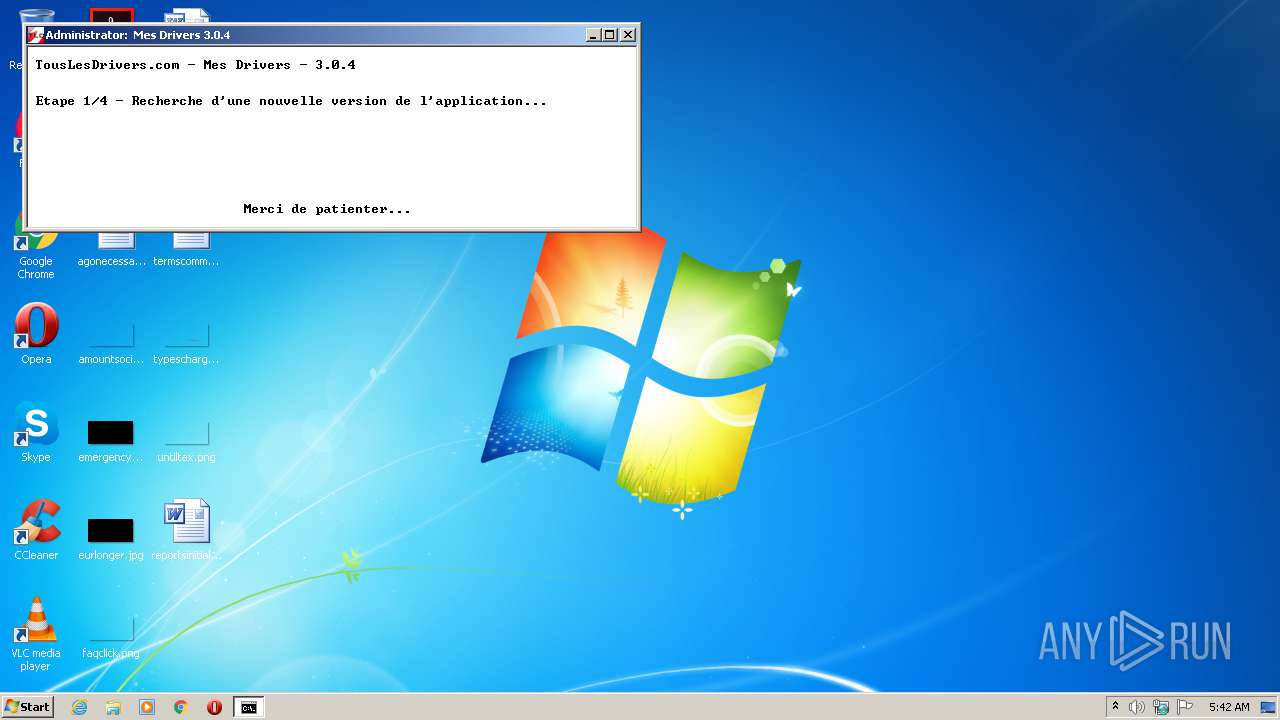Select the emergency... image file

click(x=111, y=441)
